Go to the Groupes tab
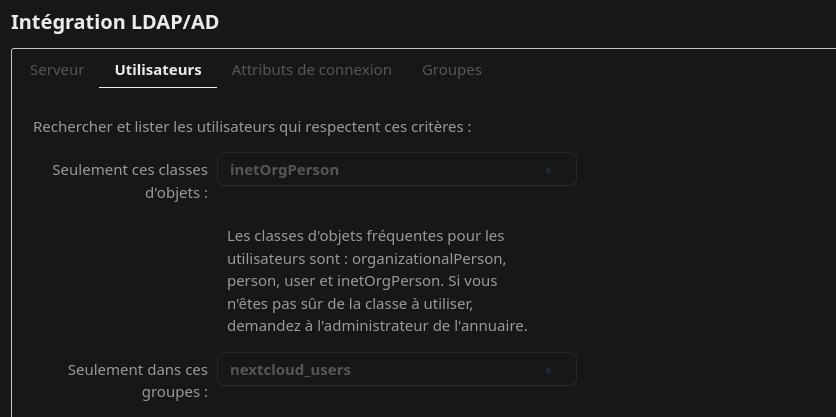This screenshot has height=417, width=836. point(451,70)
